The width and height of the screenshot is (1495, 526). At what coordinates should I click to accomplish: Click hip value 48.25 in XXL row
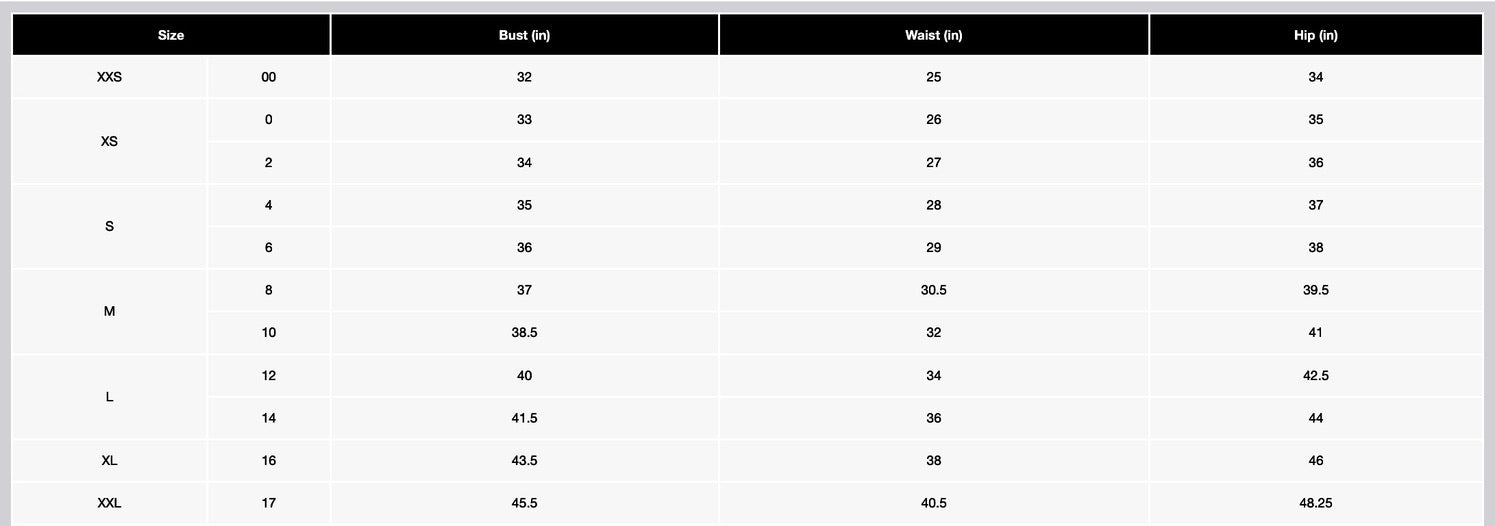tap(1315, 503)
